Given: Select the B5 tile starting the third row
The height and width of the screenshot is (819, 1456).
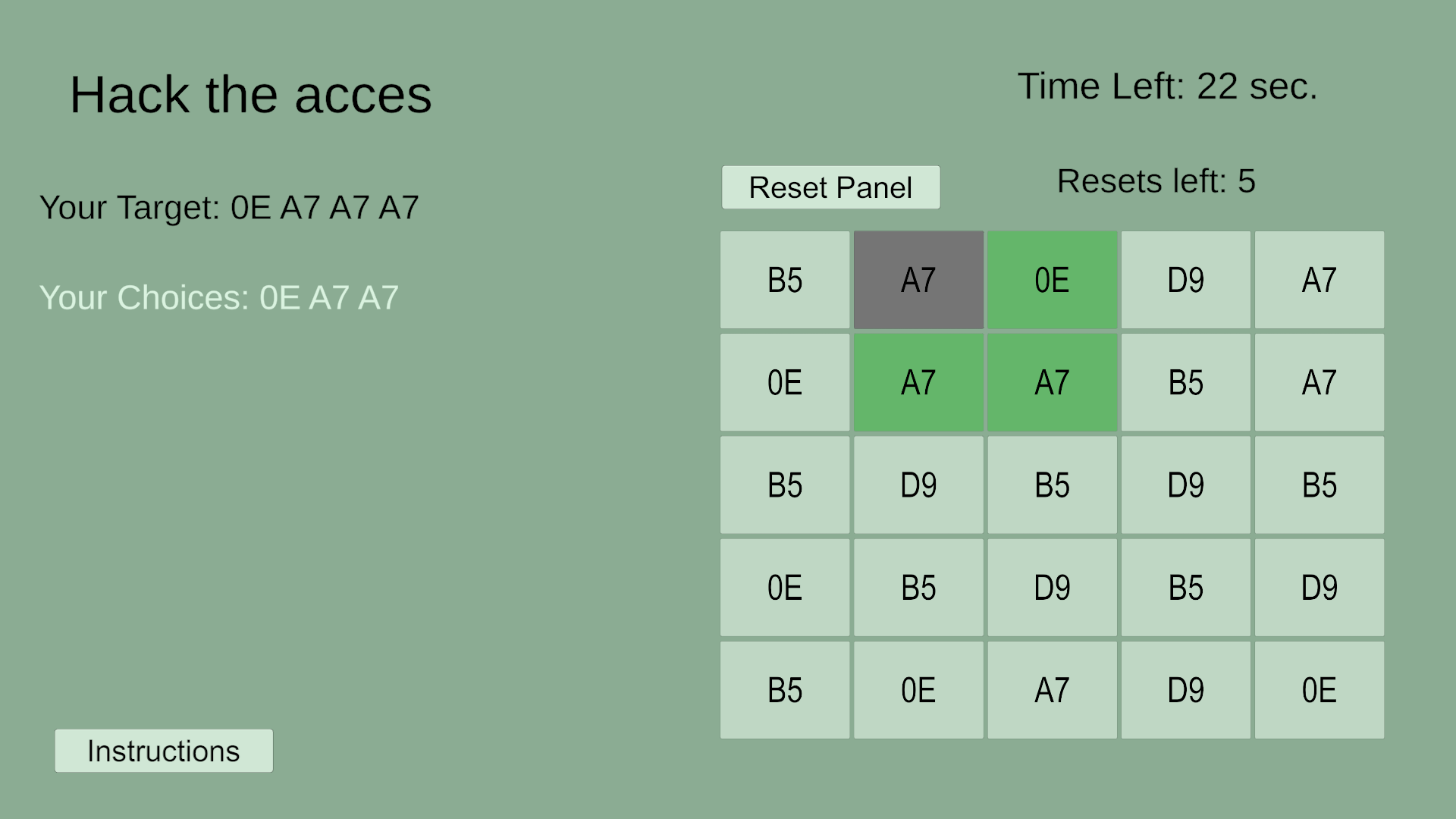Looking at the screenshot, I should 785,485.
